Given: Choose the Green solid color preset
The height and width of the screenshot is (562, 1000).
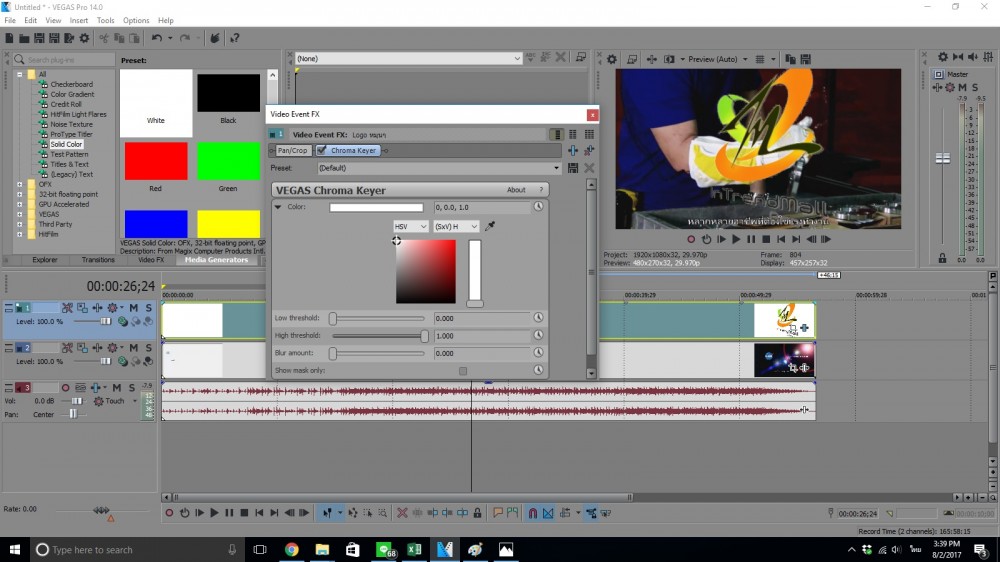Looking at the screenshot, I should click(x=228, y=161).
